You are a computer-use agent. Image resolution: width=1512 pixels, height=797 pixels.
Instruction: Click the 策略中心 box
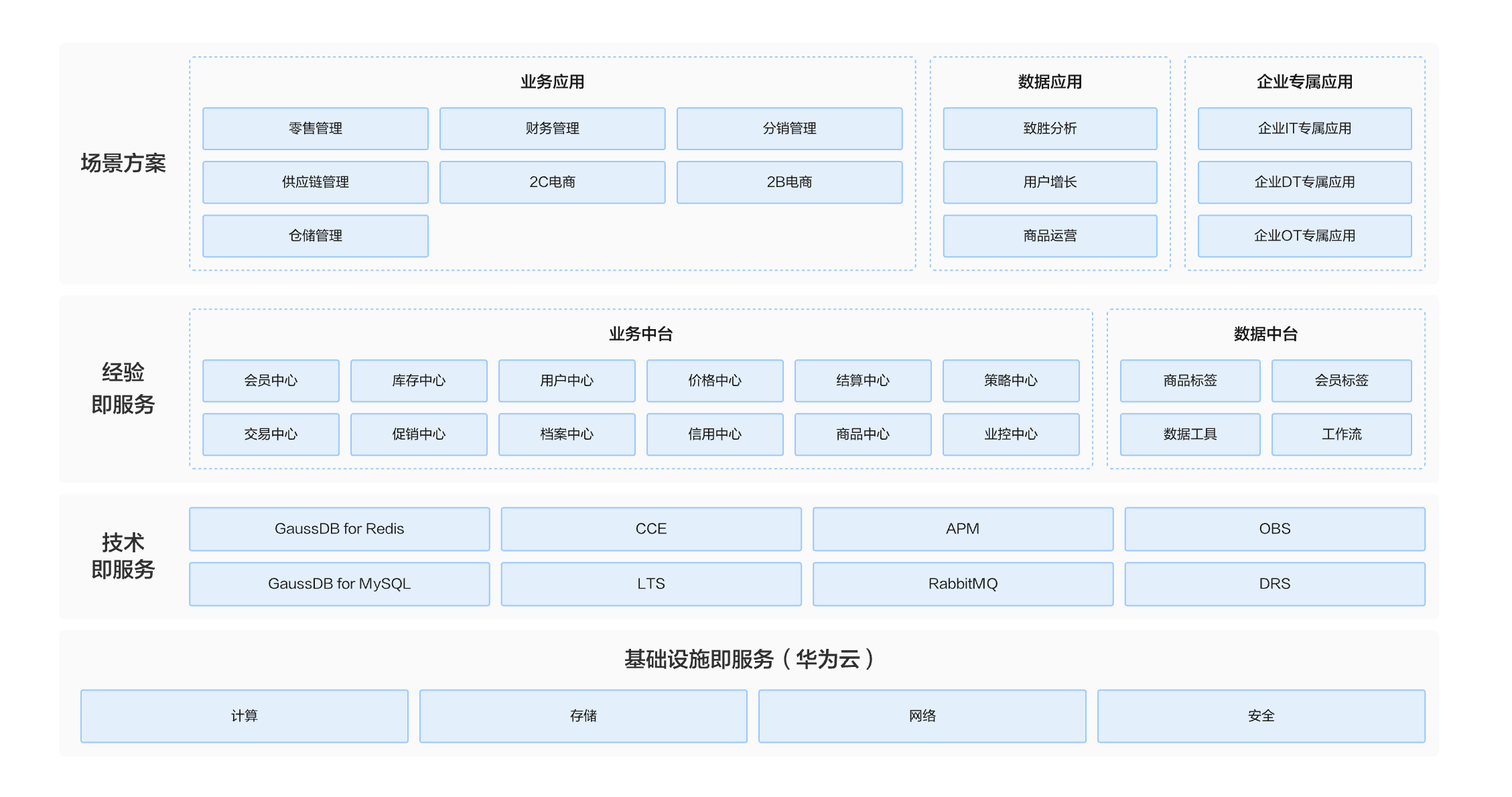click(x=1010, y=380)
